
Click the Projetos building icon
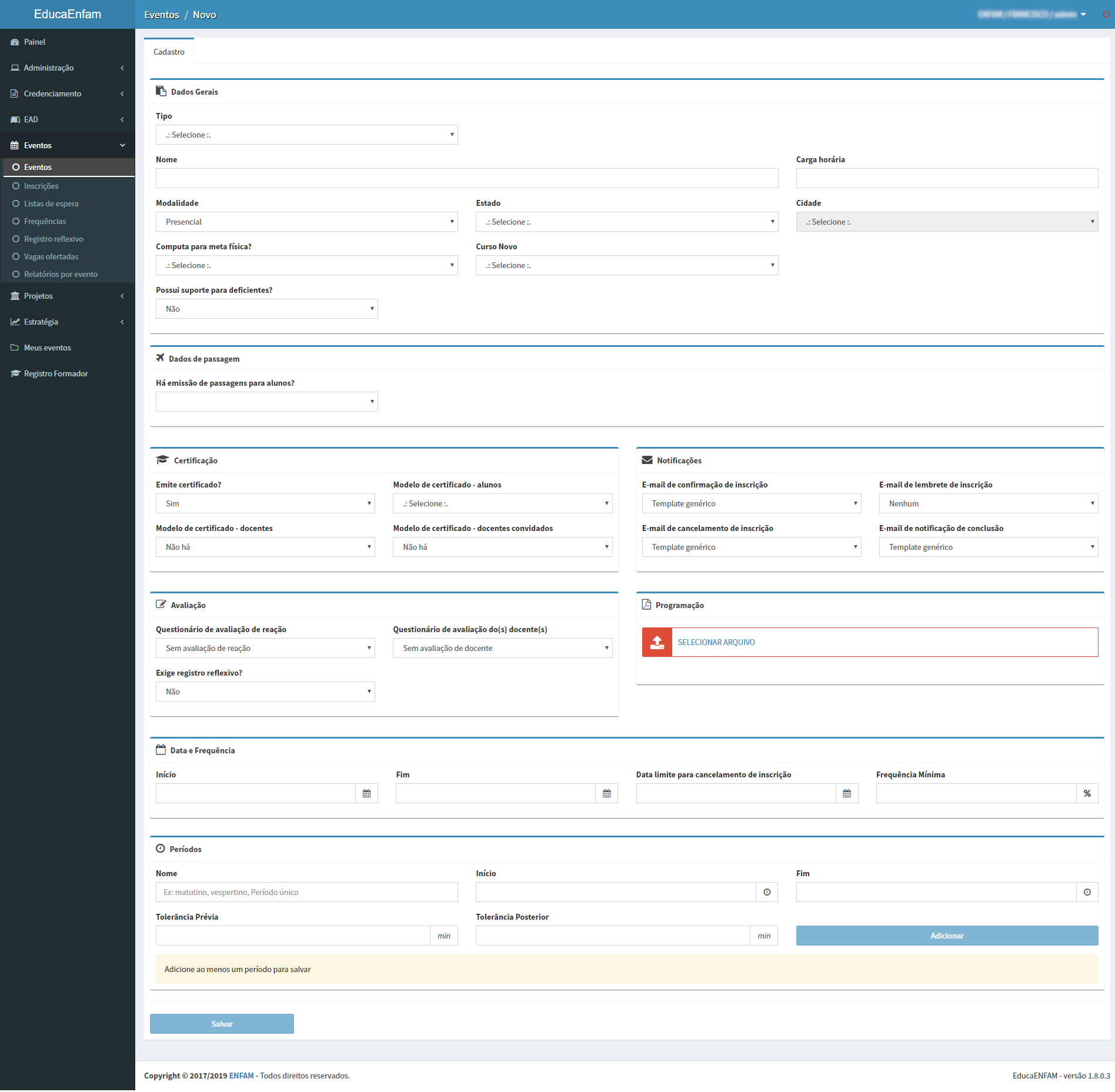[15, 296]
